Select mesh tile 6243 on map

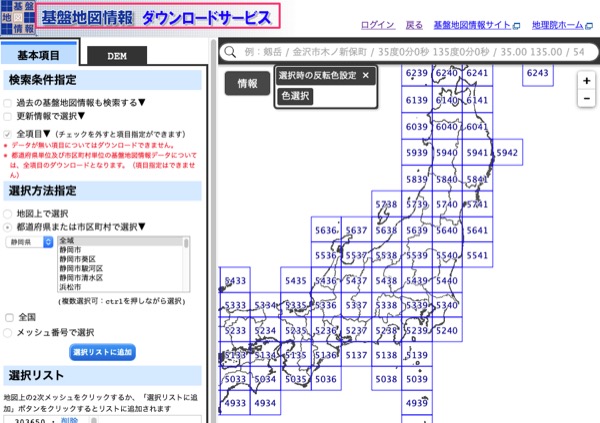tap(538, 73)
